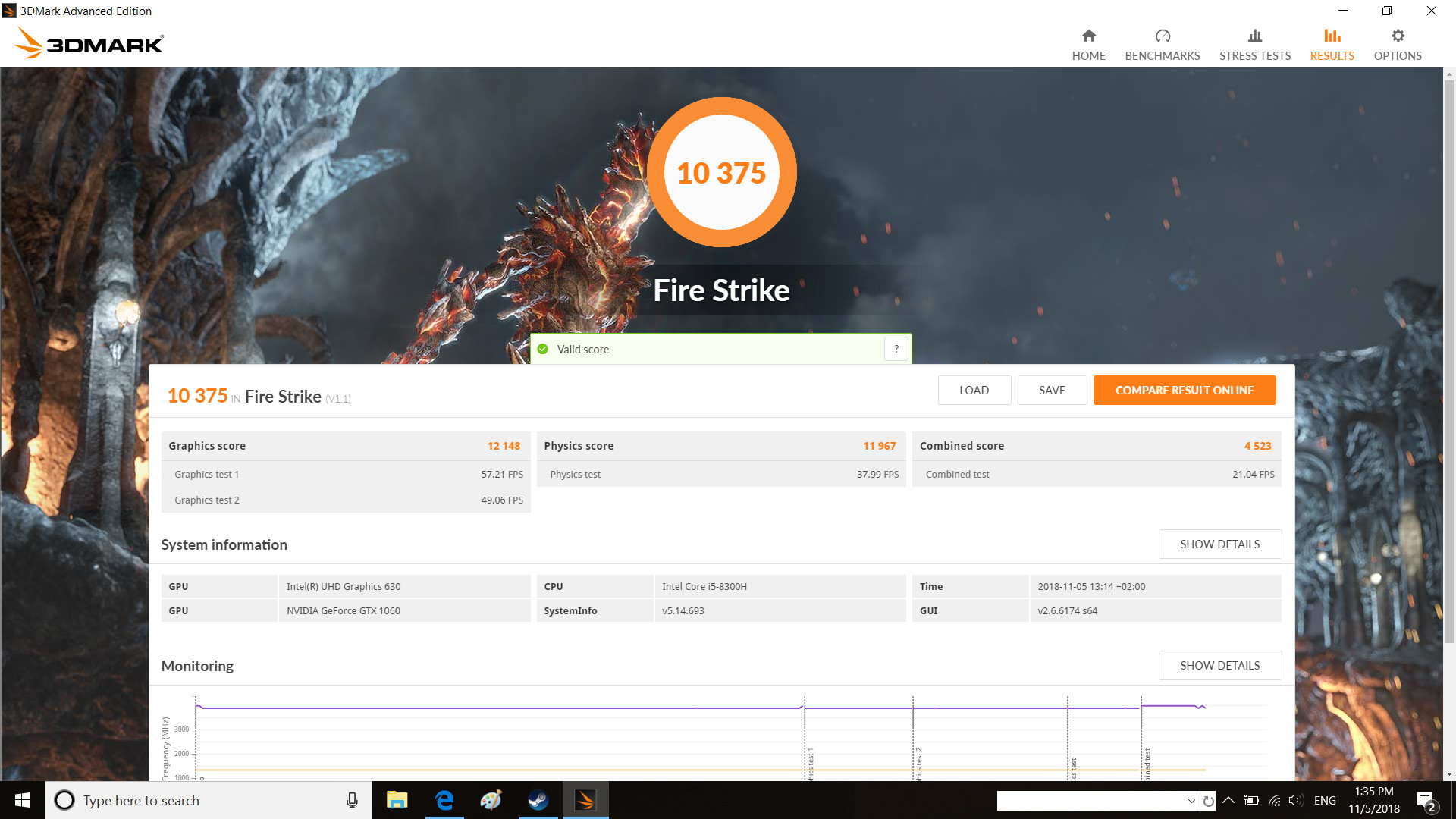Open the BENCHMARKS tab

tap(1162, 45)
